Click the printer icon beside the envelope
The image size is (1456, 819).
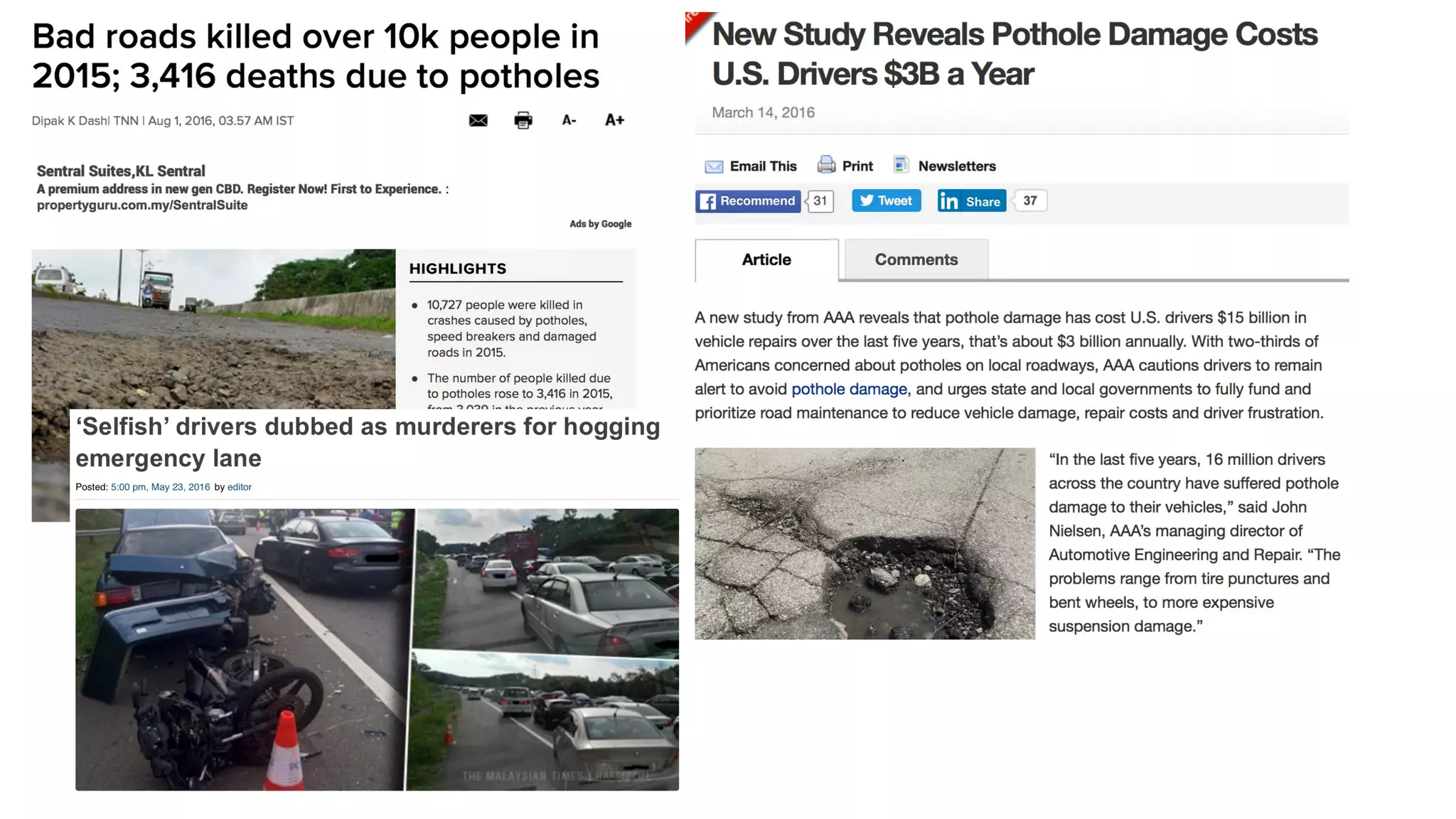(523, 120)
